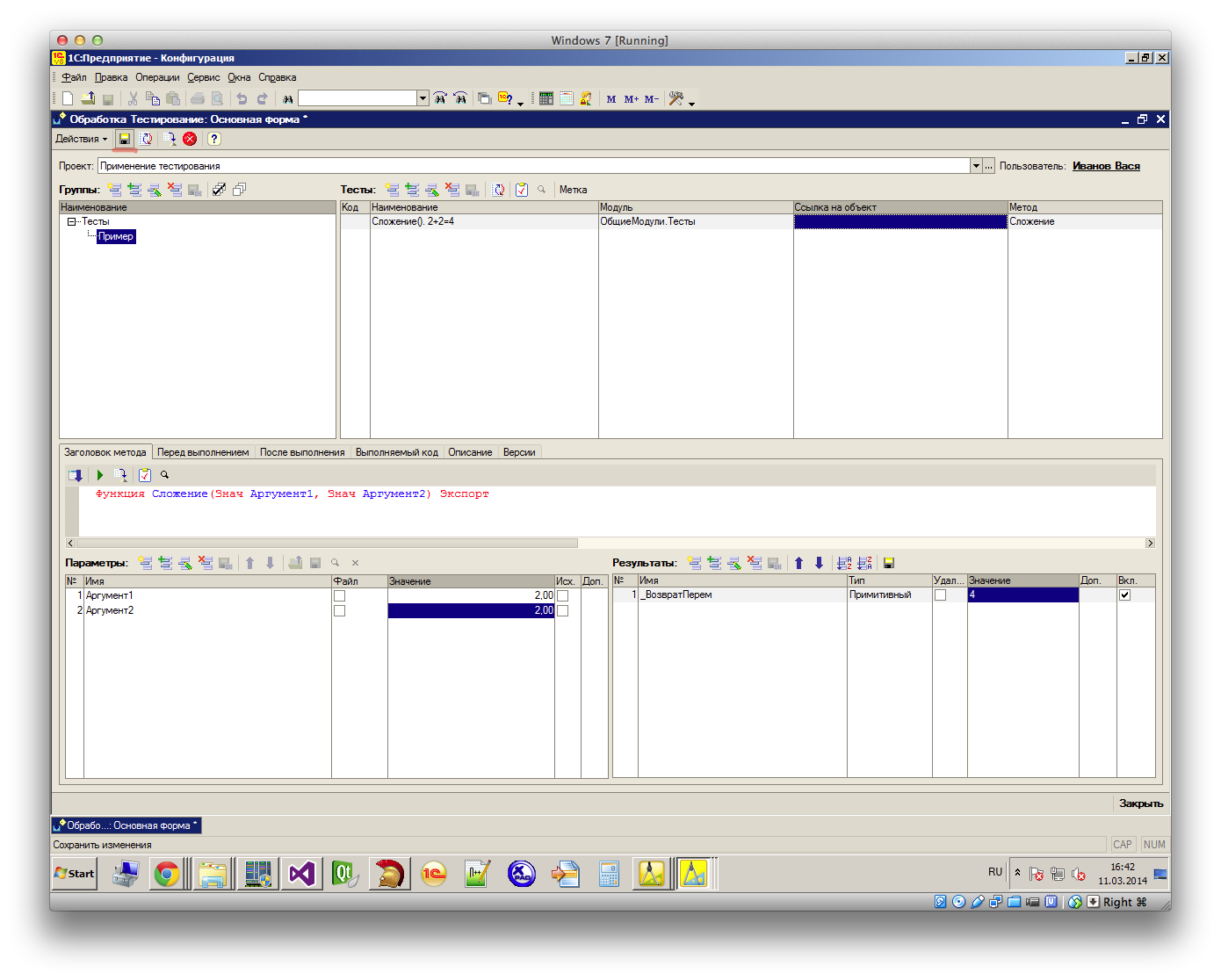Delete a test with the Тесты red-X icon
Image resolution: width=1221 pixels, height=980 pixels.
pyautogui.click(x=452, y=190)
